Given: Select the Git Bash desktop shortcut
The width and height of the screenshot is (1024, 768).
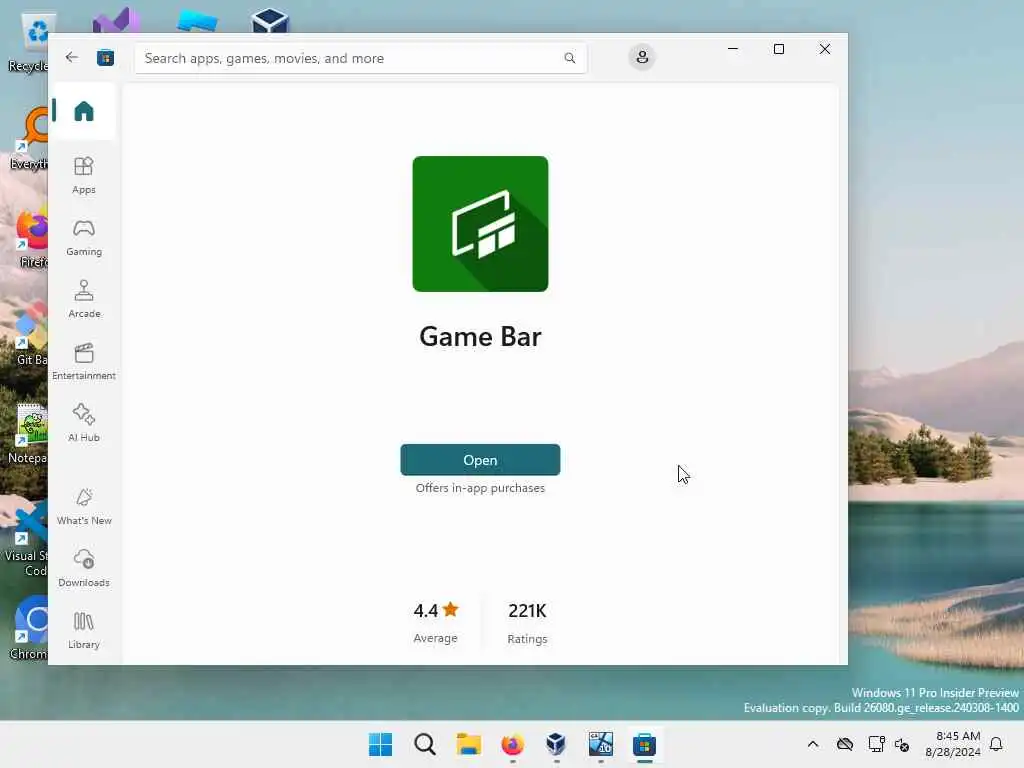Looking at the screenshot, I should 31,337.
